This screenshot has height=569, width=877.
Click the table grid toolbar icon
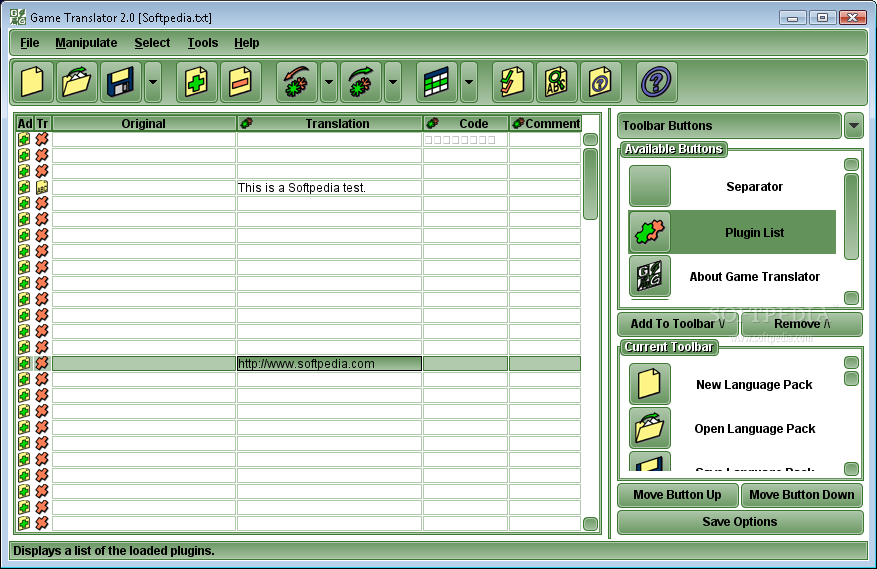[x=437, y=82]
